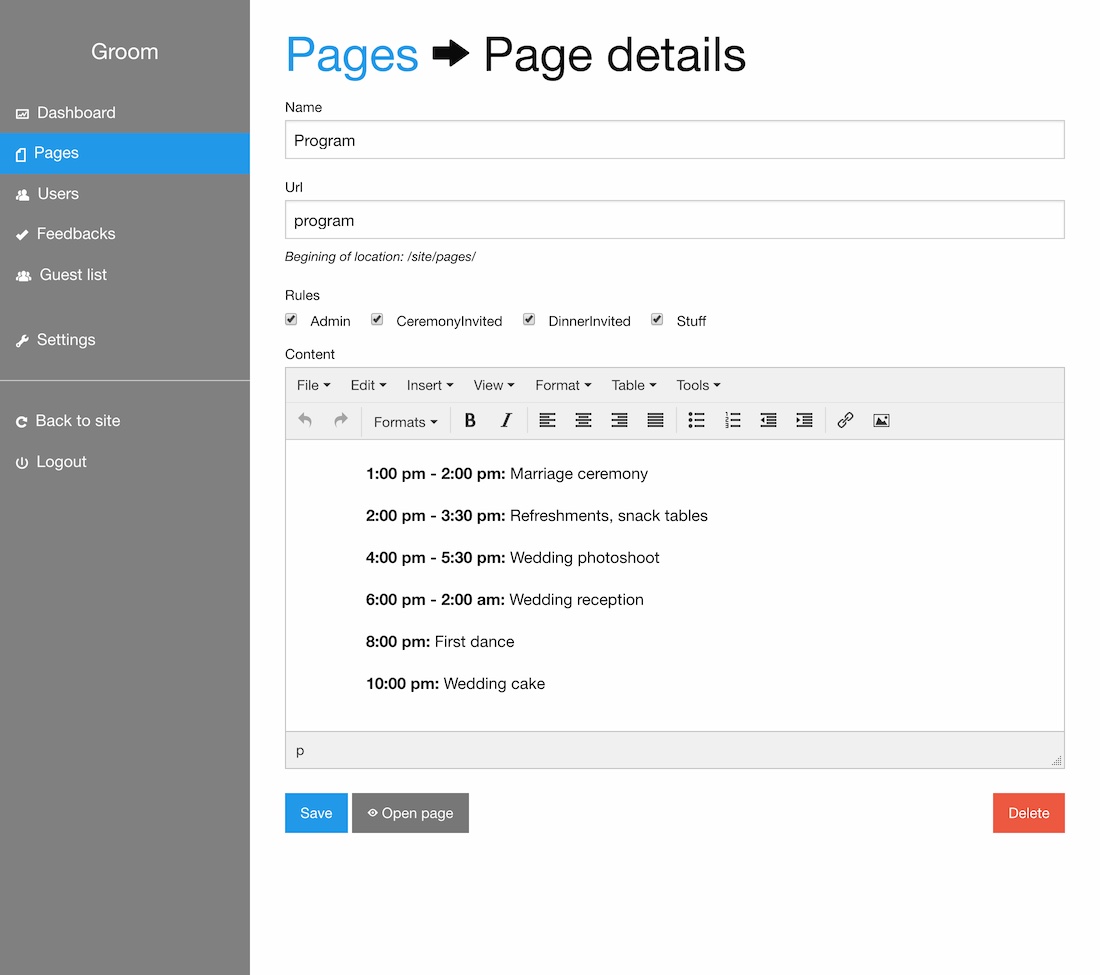Toggle the Stuff rule checkbox

click(x=657, y=319)
